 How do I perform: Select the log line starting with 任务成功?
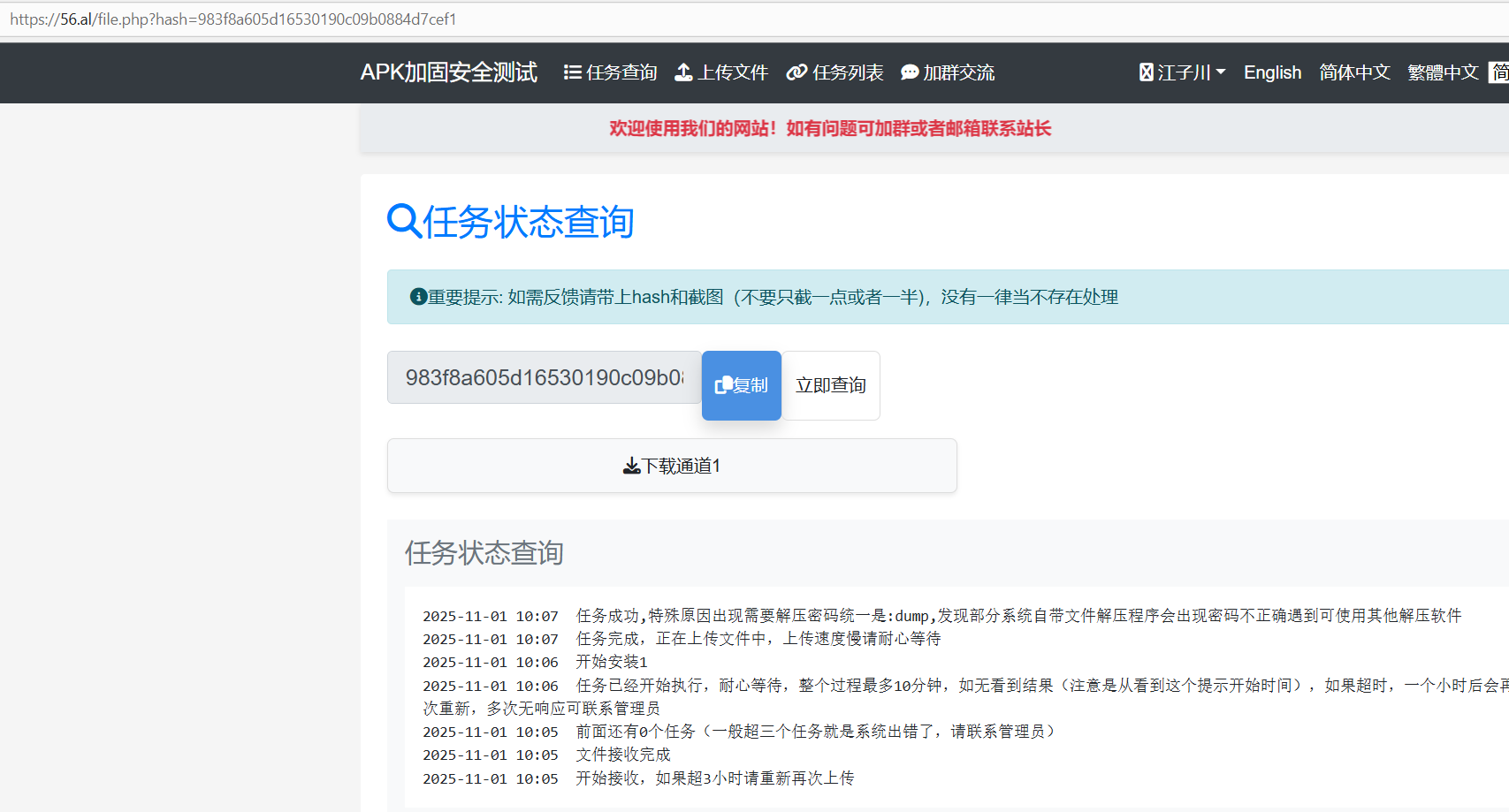point(942,616)
